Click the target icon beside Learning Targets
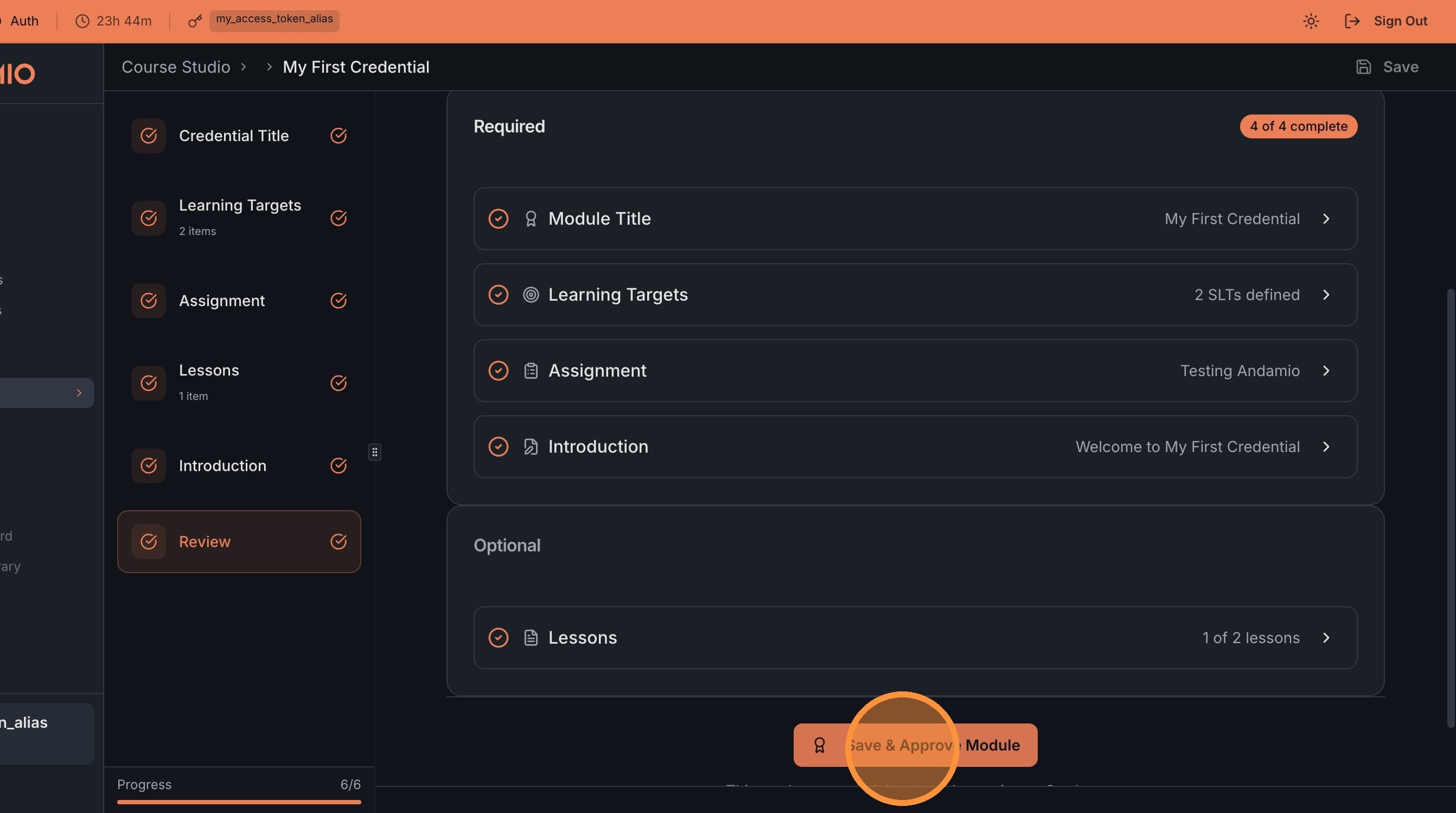The height and width of the screenshot is (813, 1456). [531, 295]
